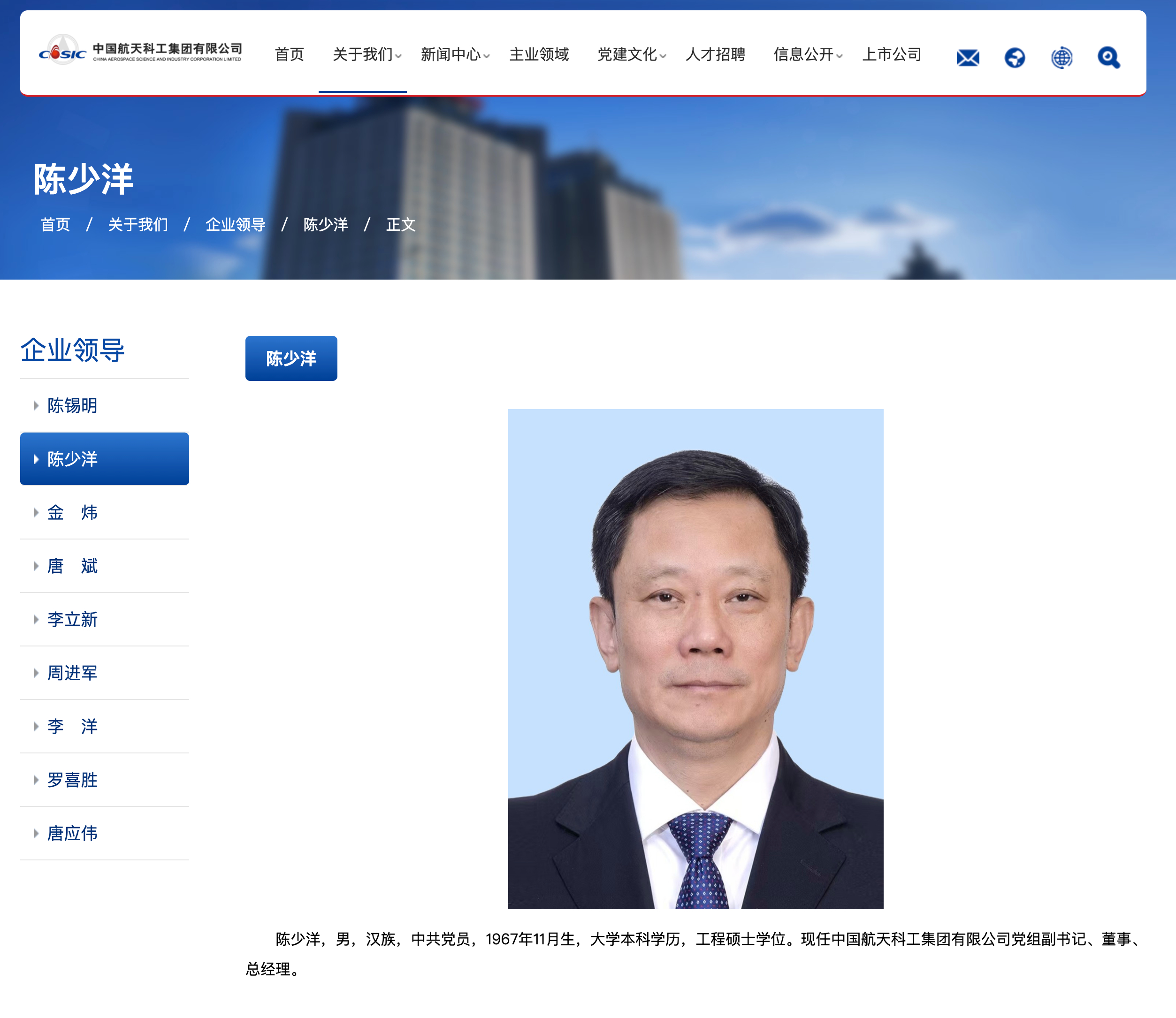1176x1018 pixels.
Task: Click the search magnifier icon
Action: [1108, 57]
